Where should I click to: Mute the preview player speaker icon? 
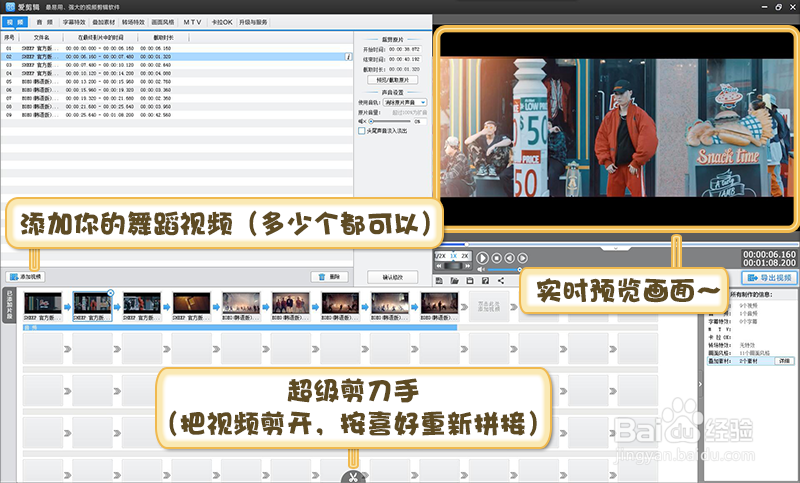click(x=481, y=269)
